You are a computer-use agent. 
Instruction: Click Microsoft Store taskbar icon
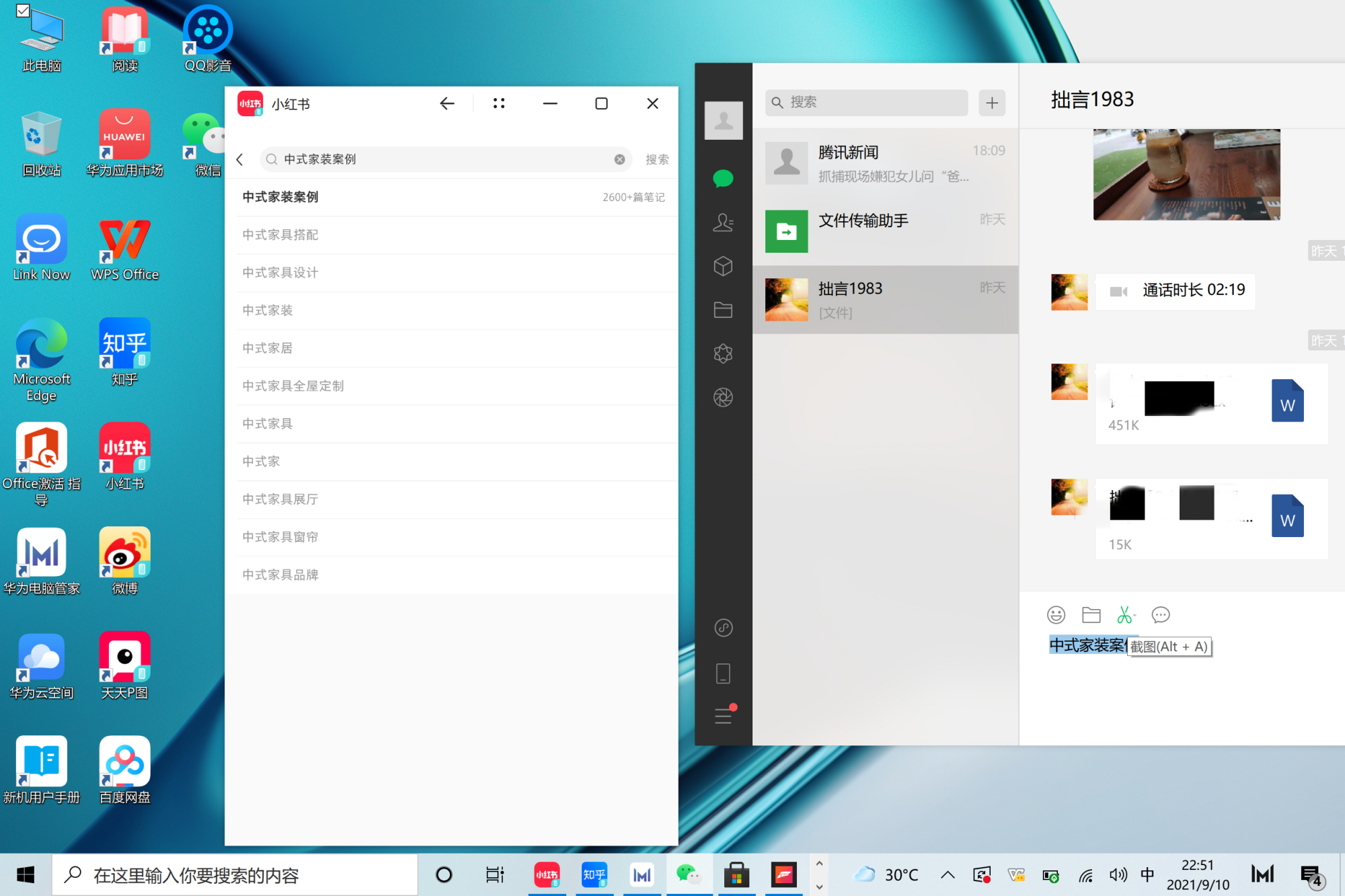[x=736, y=874]
